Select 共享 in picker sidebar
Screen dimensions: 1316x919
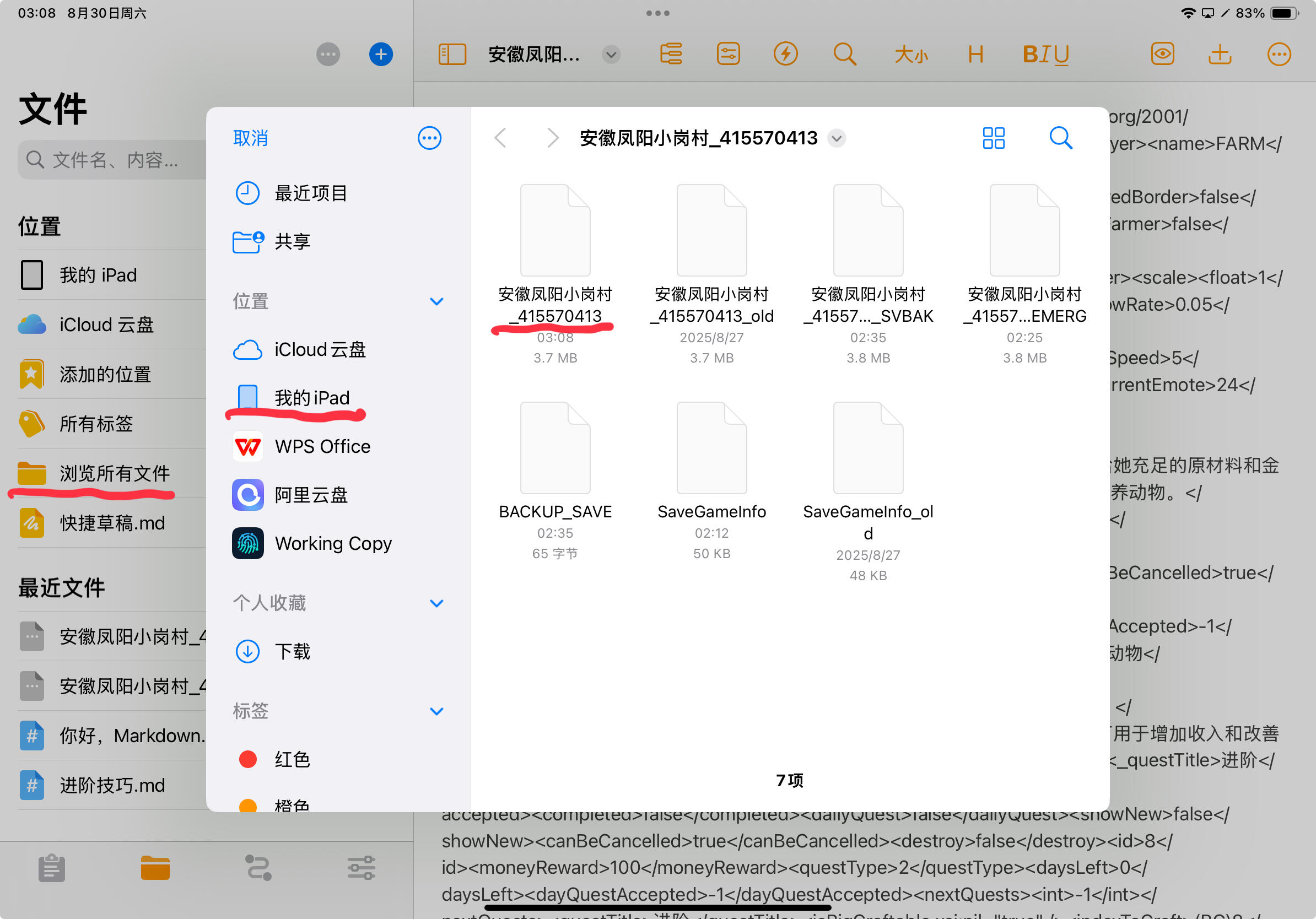[338, 241]
